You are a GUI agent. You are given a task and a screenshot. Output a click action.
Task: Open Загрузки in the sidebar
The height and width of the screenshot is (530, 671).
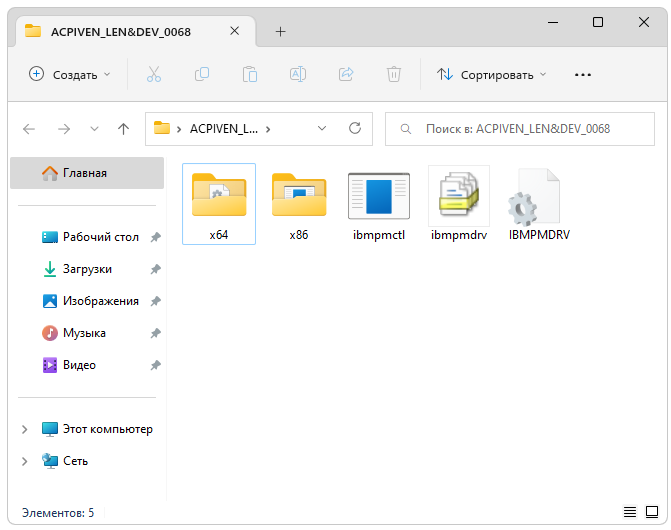pos(77,269)
